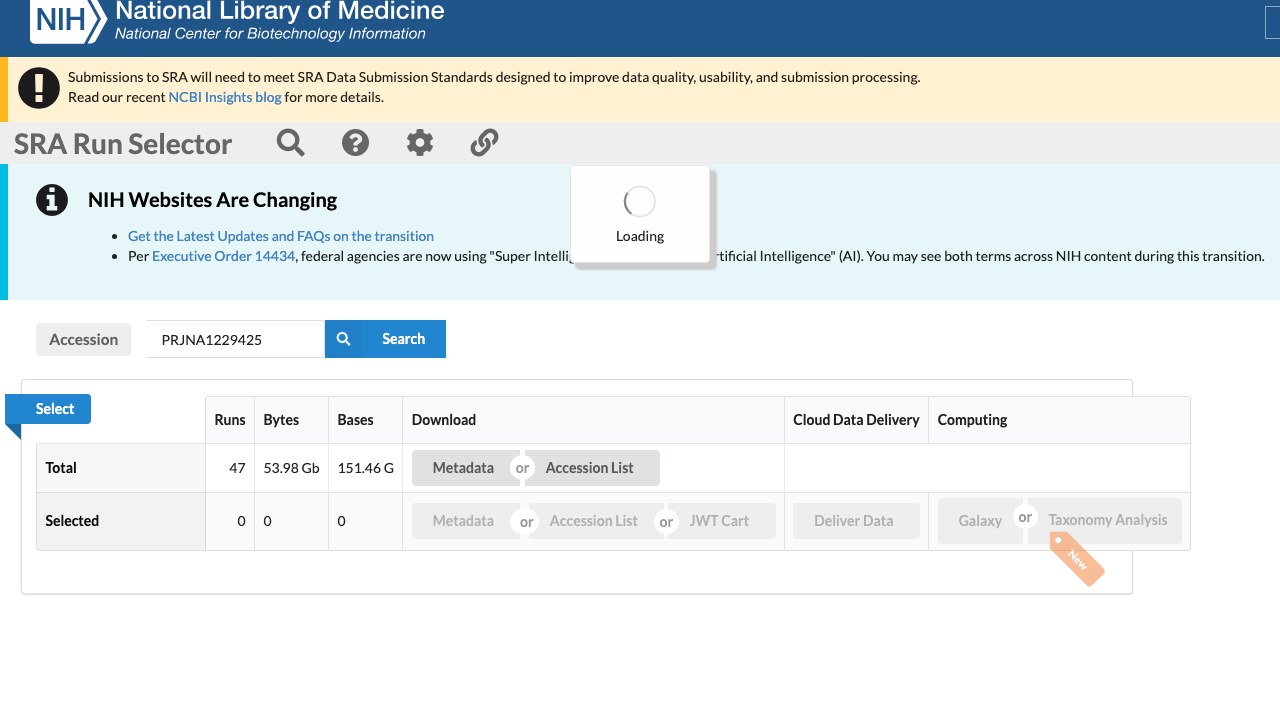Open Executive Order 14434 link

(x=224, y=256)
